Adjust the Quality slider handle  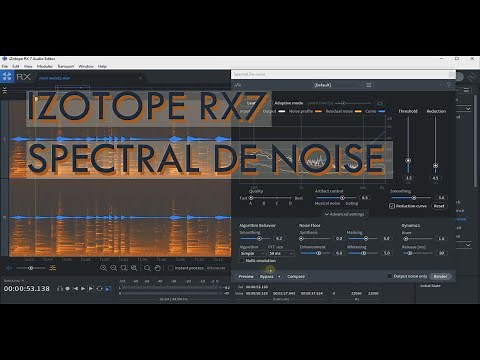[251, 198]
